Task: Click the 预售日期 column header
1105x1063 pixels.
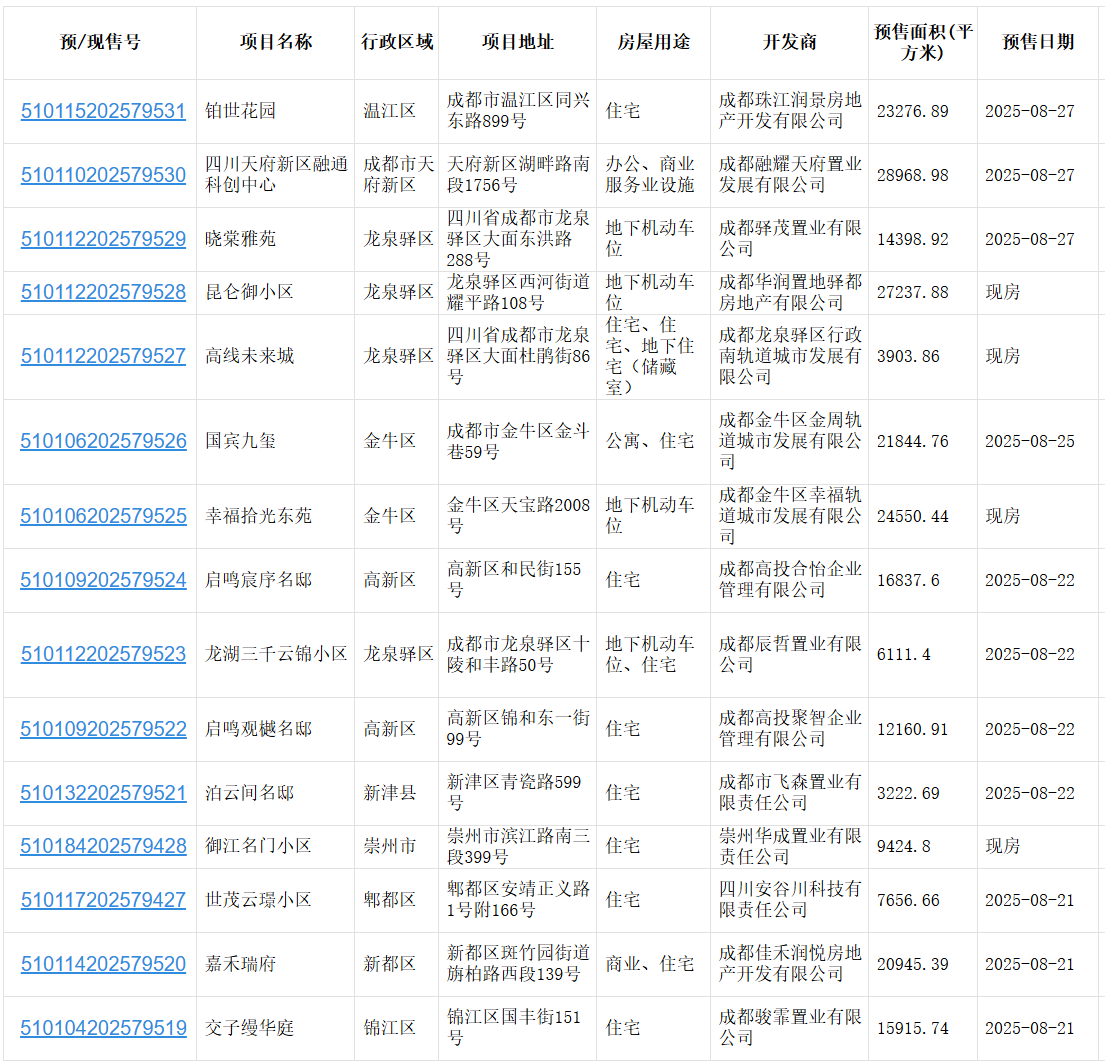Action: [x=1038, y=42]
